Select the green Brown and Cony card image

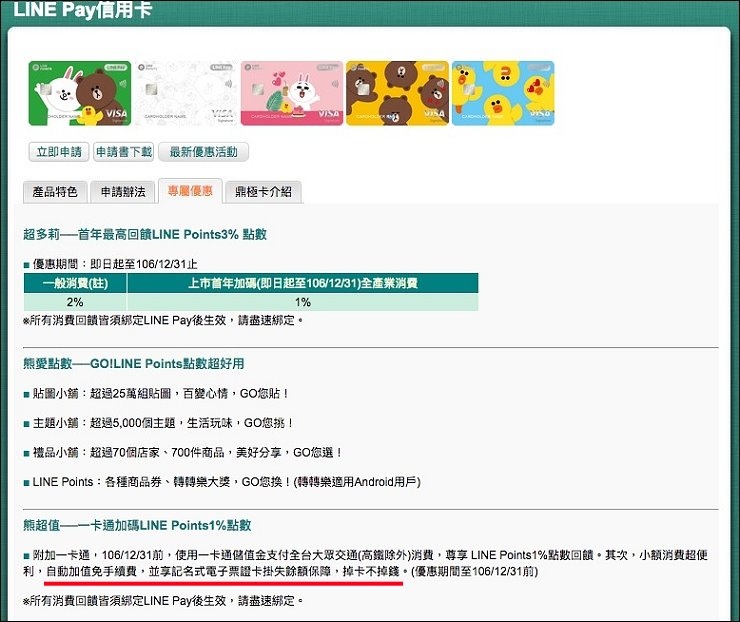tap(80, 93)
